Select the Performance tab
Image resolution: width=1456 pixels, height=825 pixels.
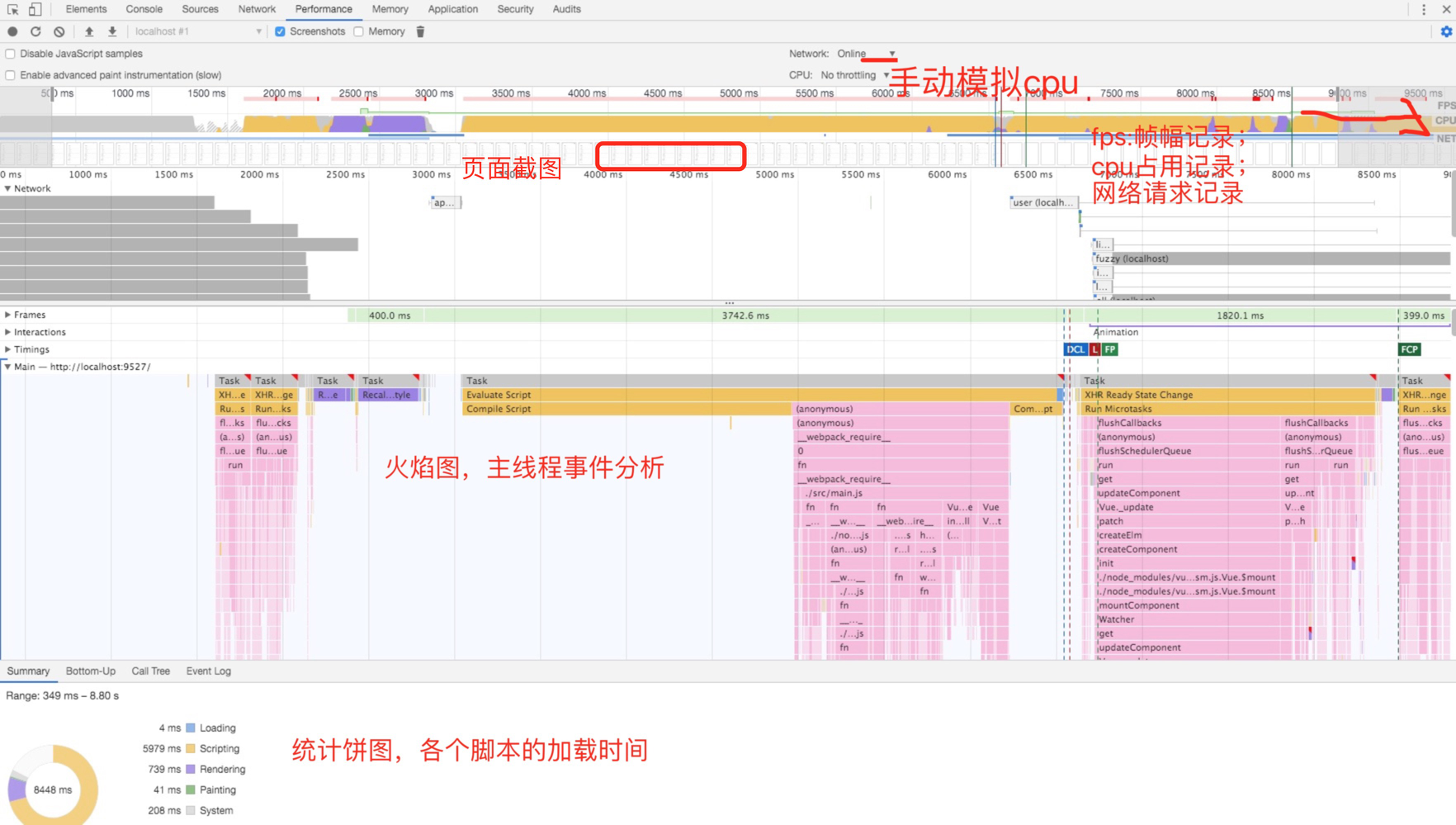tap(324, 9)
